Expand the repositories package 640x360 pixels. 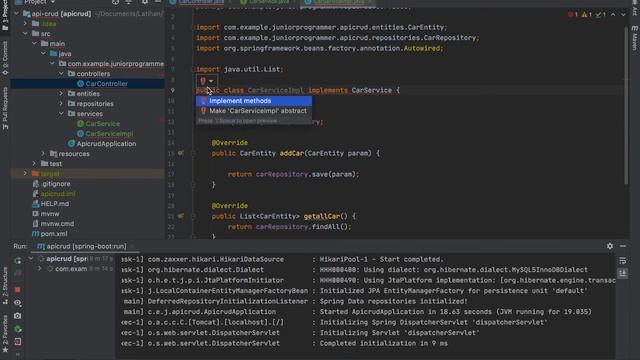point(61,104)
